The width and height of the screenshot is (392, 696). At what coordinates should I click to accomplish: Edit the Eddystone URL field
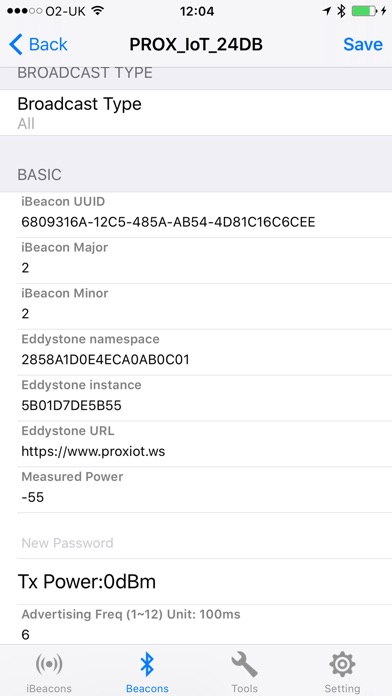click(x=205, y=444)
